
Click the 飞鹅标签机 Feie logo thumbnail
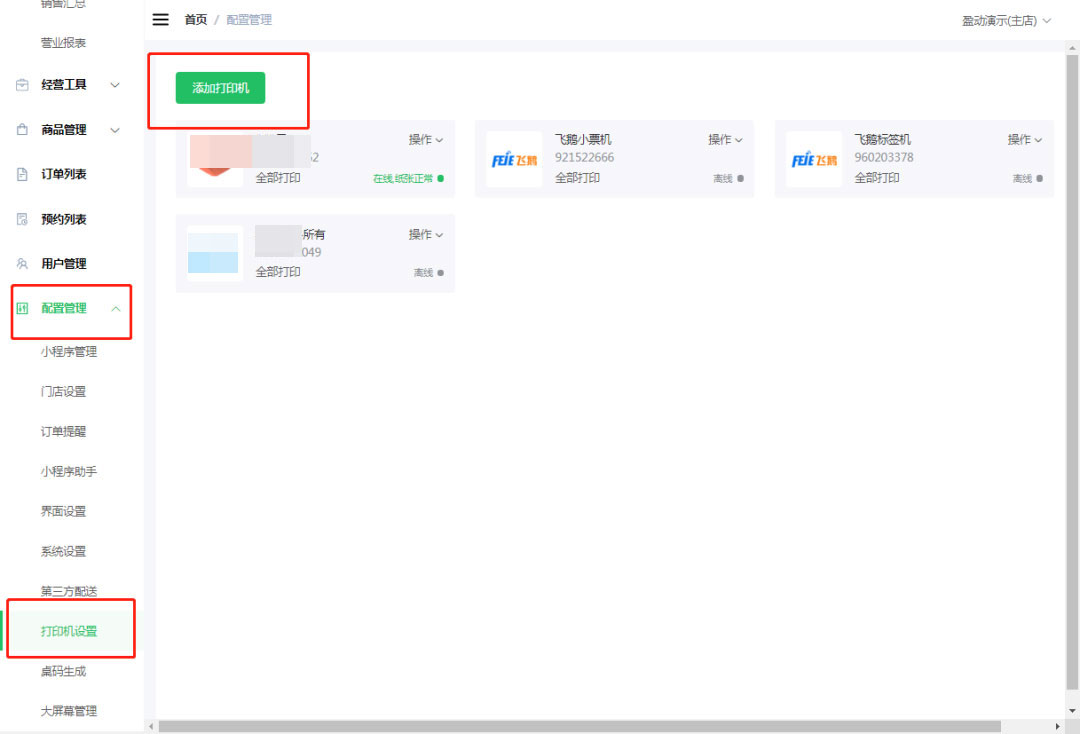coord(813,160)
